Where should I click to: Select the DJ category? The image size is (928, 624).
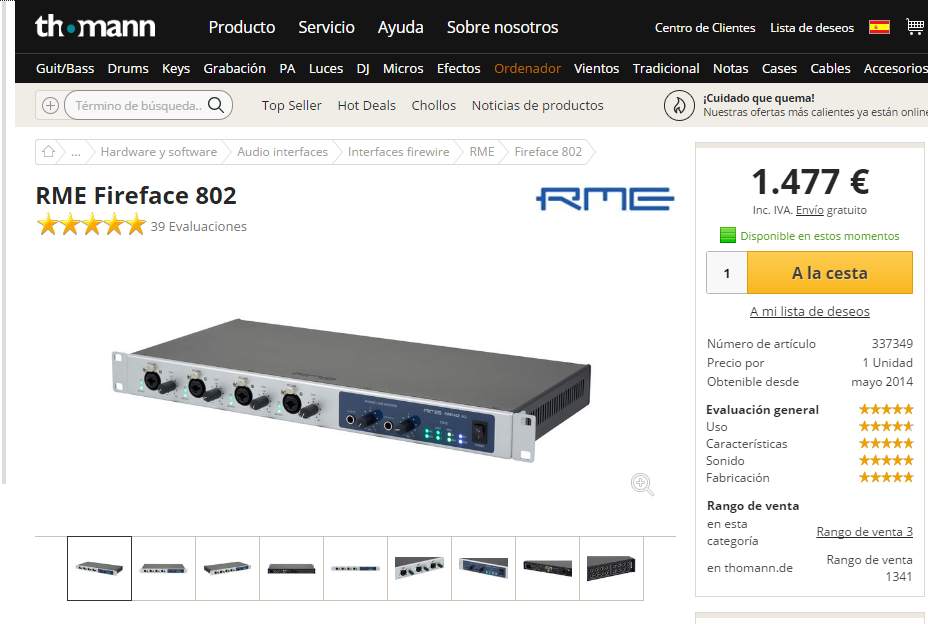pos(363,69)
